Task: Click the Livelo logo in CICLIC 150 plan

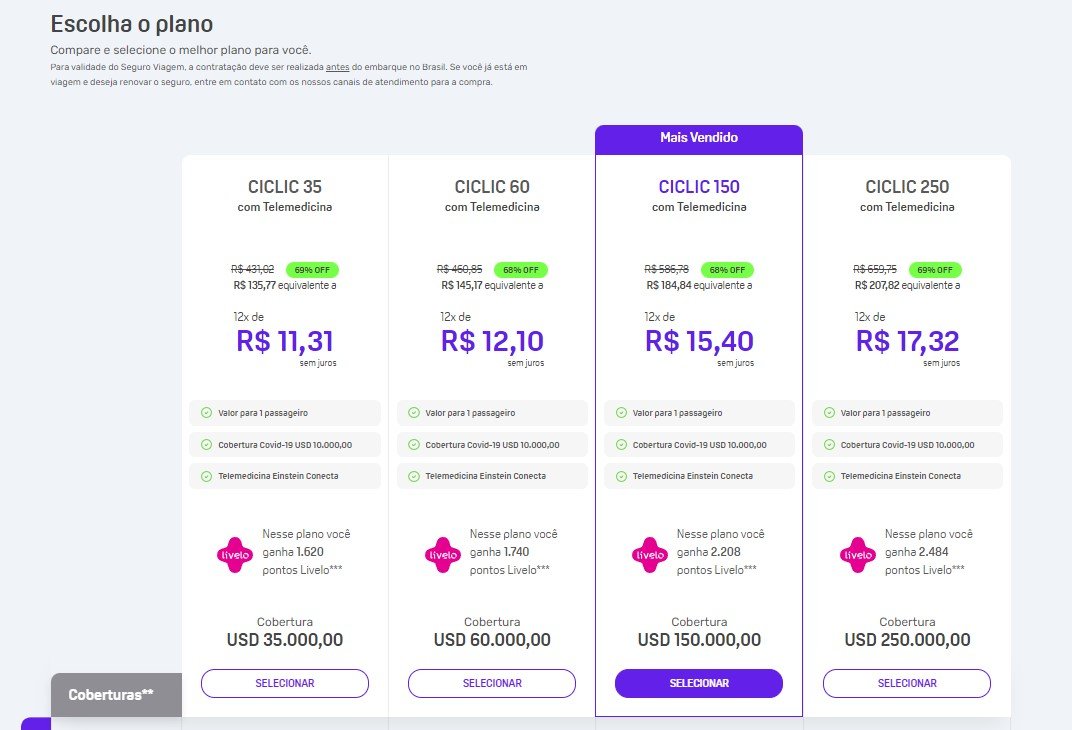Action: (649, 554)
